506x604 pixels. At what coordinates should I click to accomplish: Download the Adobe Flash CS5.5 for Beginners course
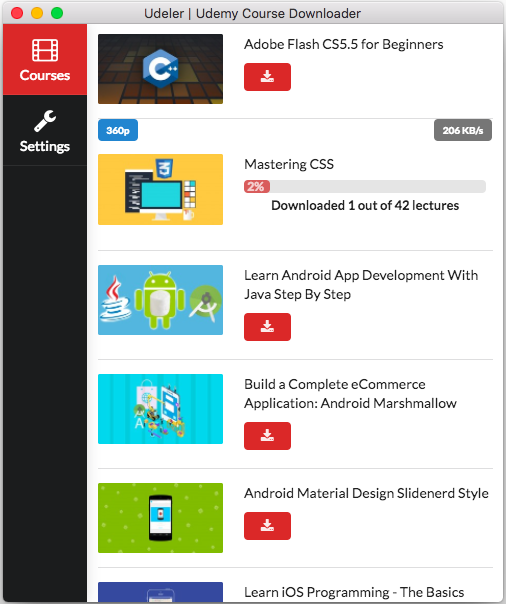pos(267,77)
